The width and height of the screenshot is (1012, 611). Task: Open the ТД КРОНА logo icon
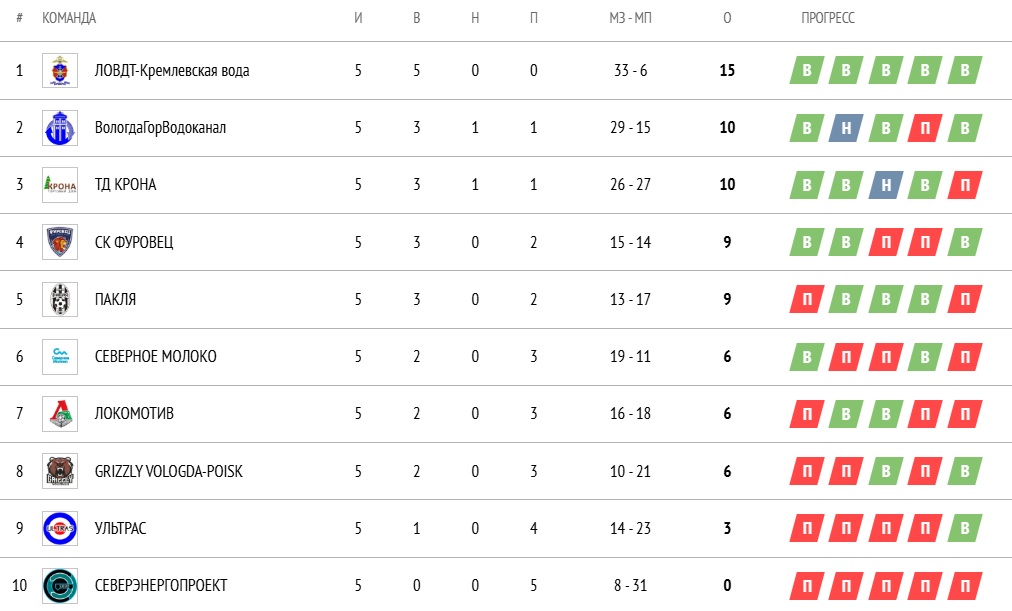pos(59,185)
